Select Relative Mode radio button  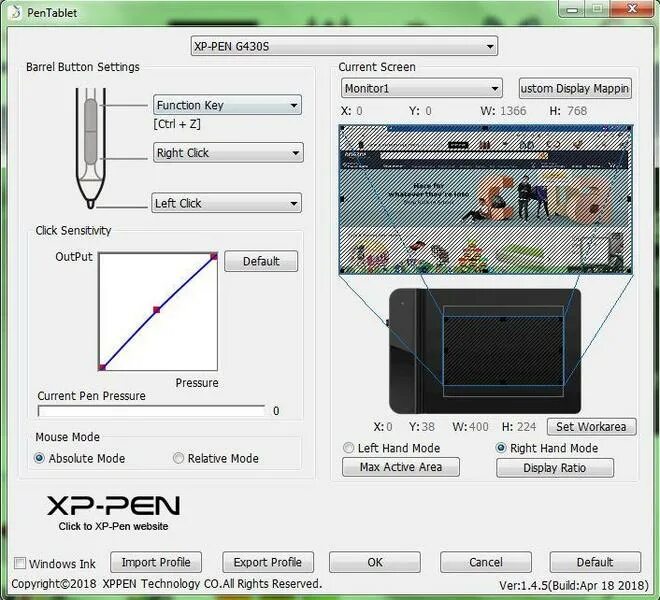[x=178, y=458]
